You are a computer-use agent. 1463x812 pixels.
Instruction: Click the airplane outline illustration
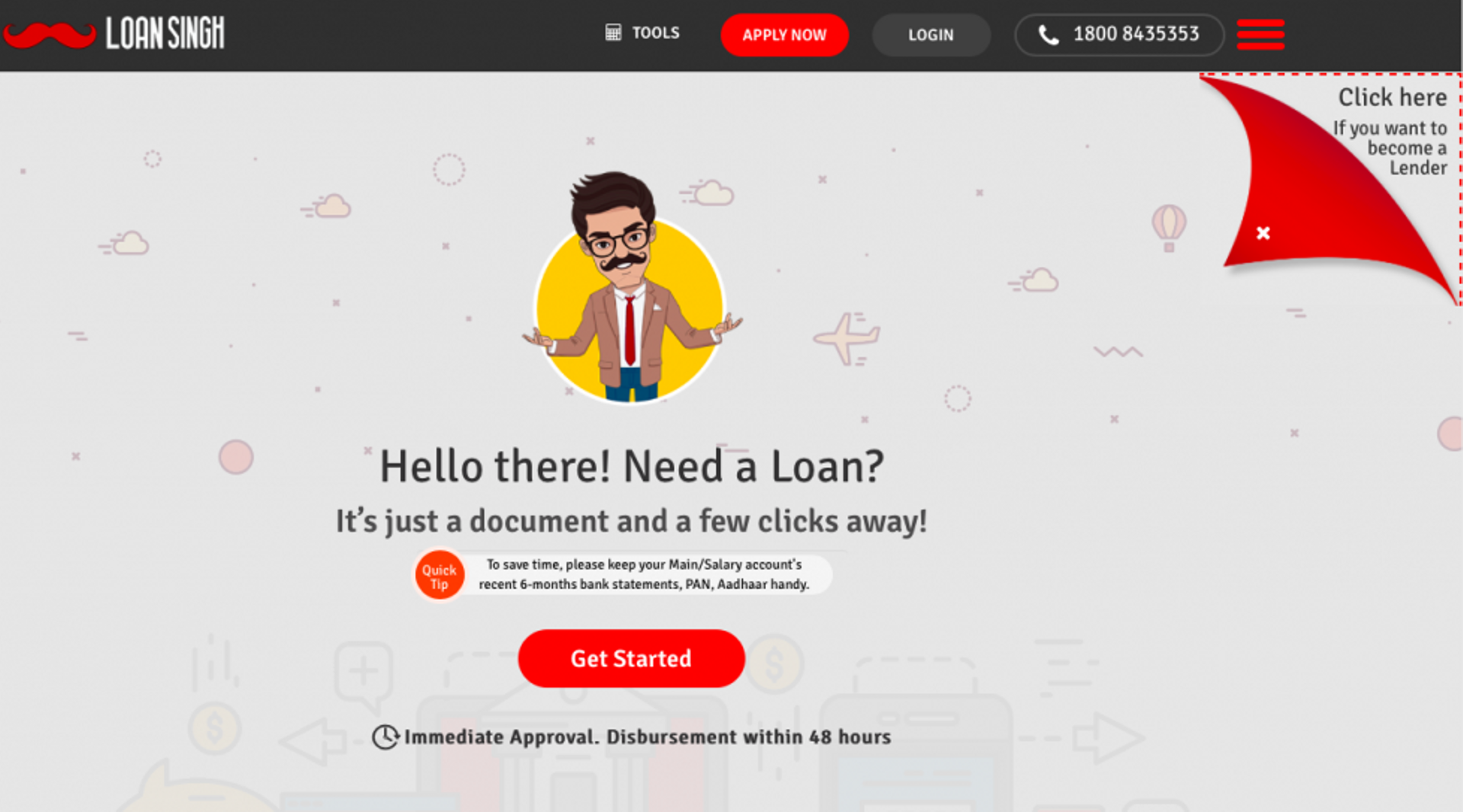(x=847, y=338)
